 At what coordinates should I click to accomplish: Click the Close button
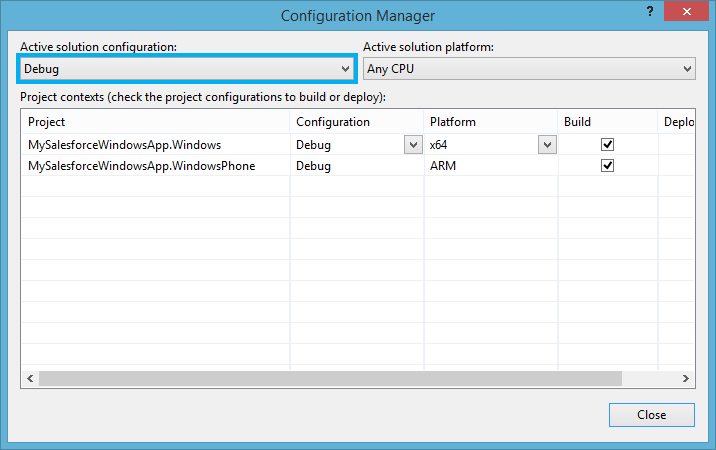point(652,415)
